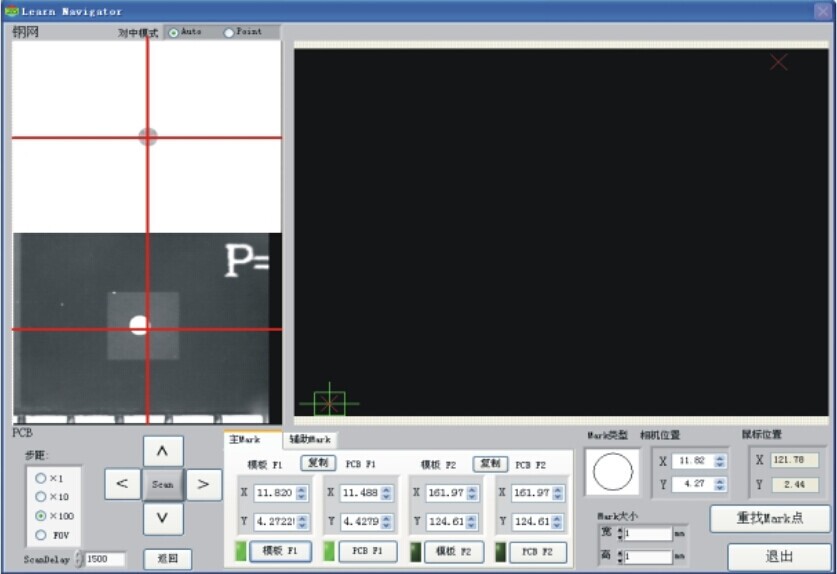This screenshot has height=574, width=837.
Task: Adjust the ScanDelay spinner arrows
Action: click(x=80, y=559)
